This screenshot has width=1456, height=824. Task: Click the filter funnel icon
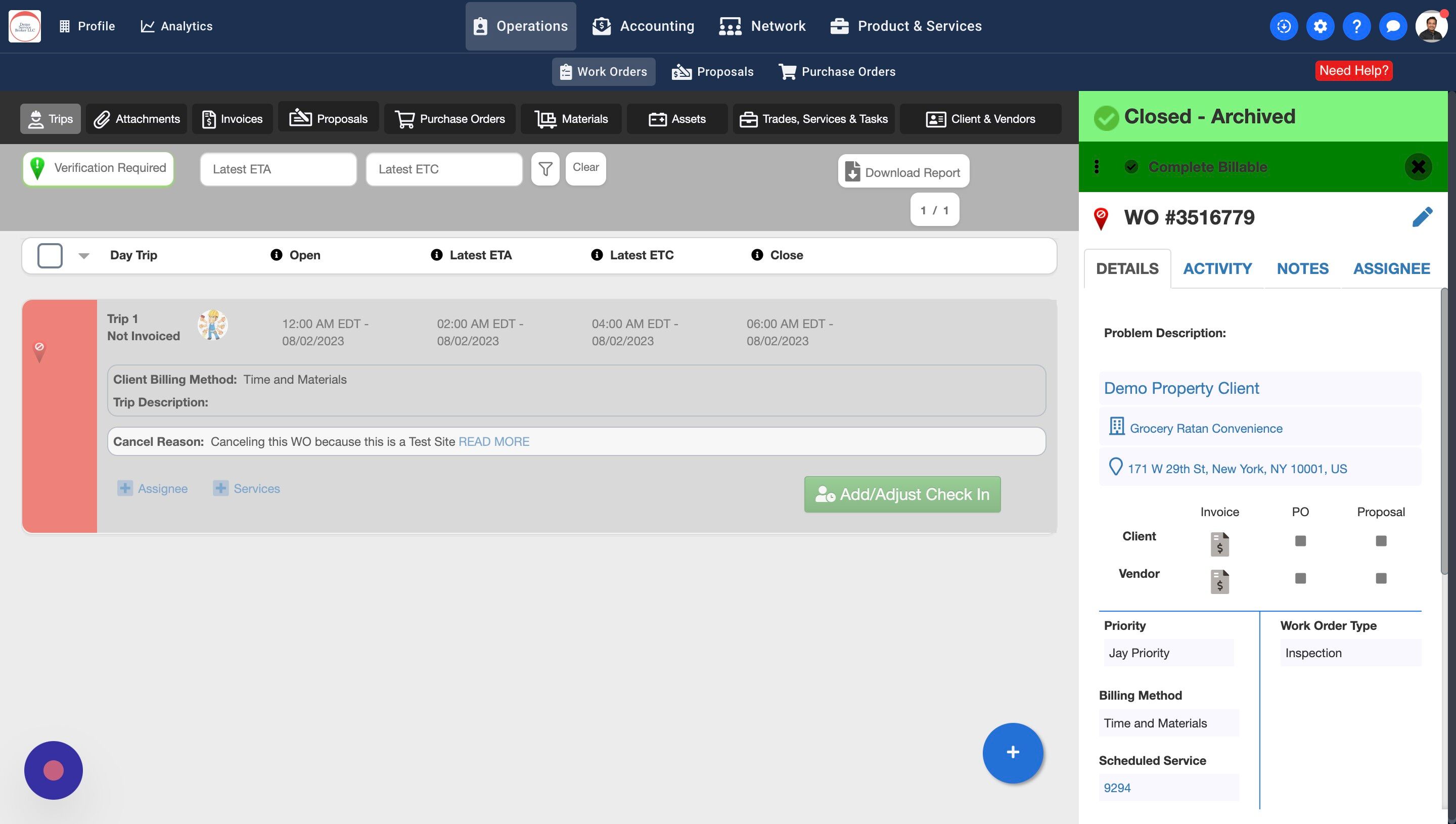545,169
